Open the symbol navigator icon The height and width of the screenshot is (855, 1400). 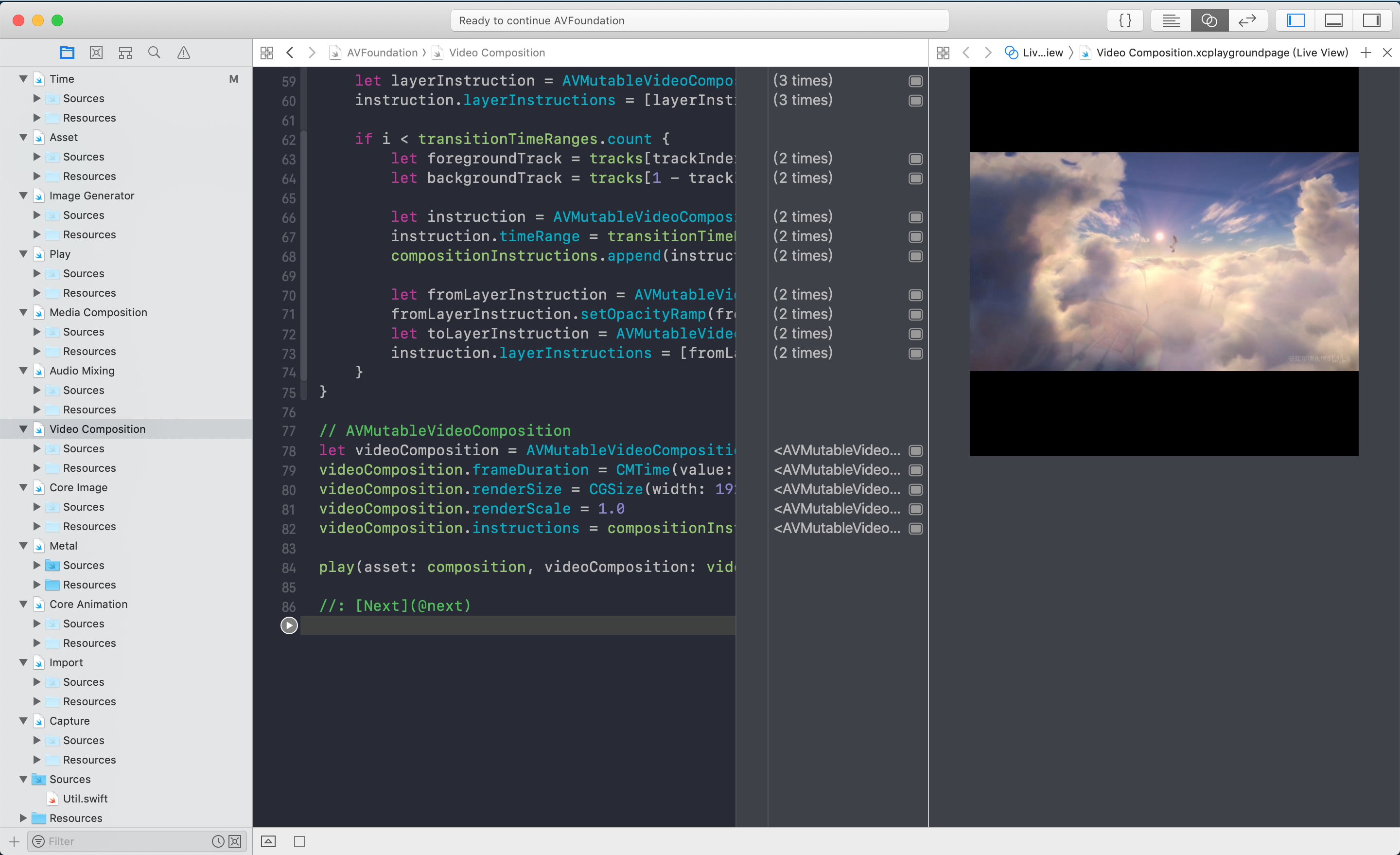tap(125, 53)
